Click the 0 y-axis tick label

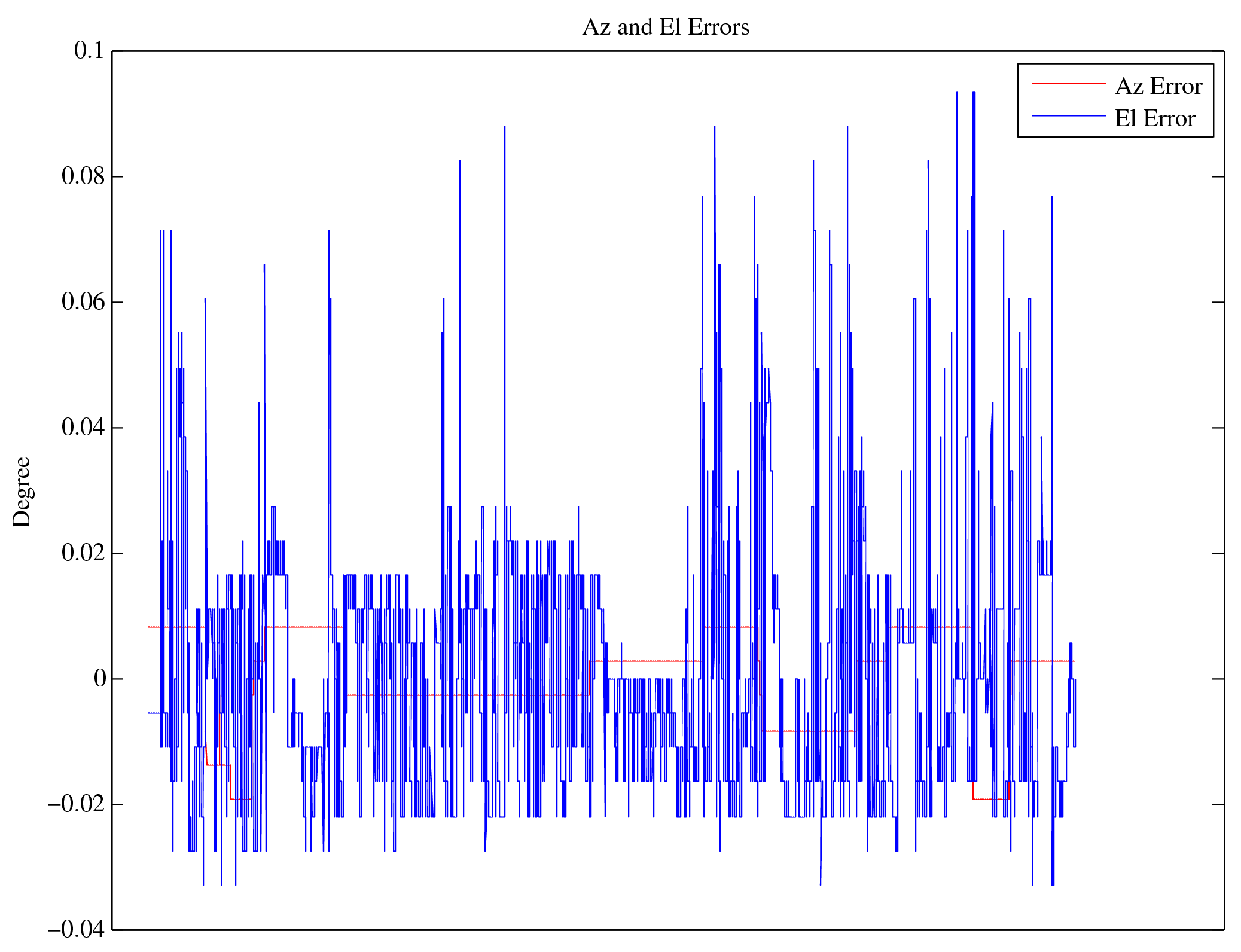coord(100,679)
